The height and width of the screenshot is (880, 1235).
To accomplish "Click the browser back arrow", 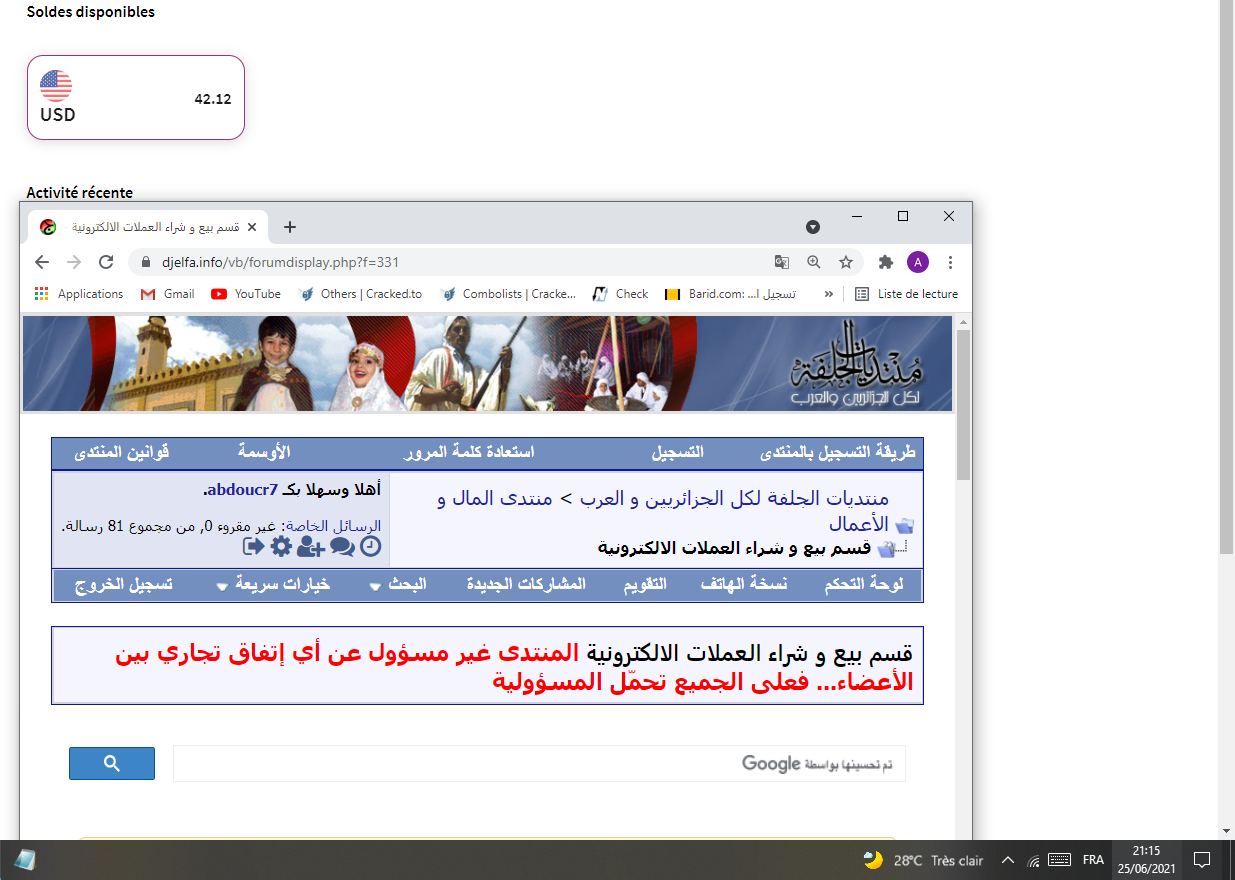I will (x=42, y=262).
